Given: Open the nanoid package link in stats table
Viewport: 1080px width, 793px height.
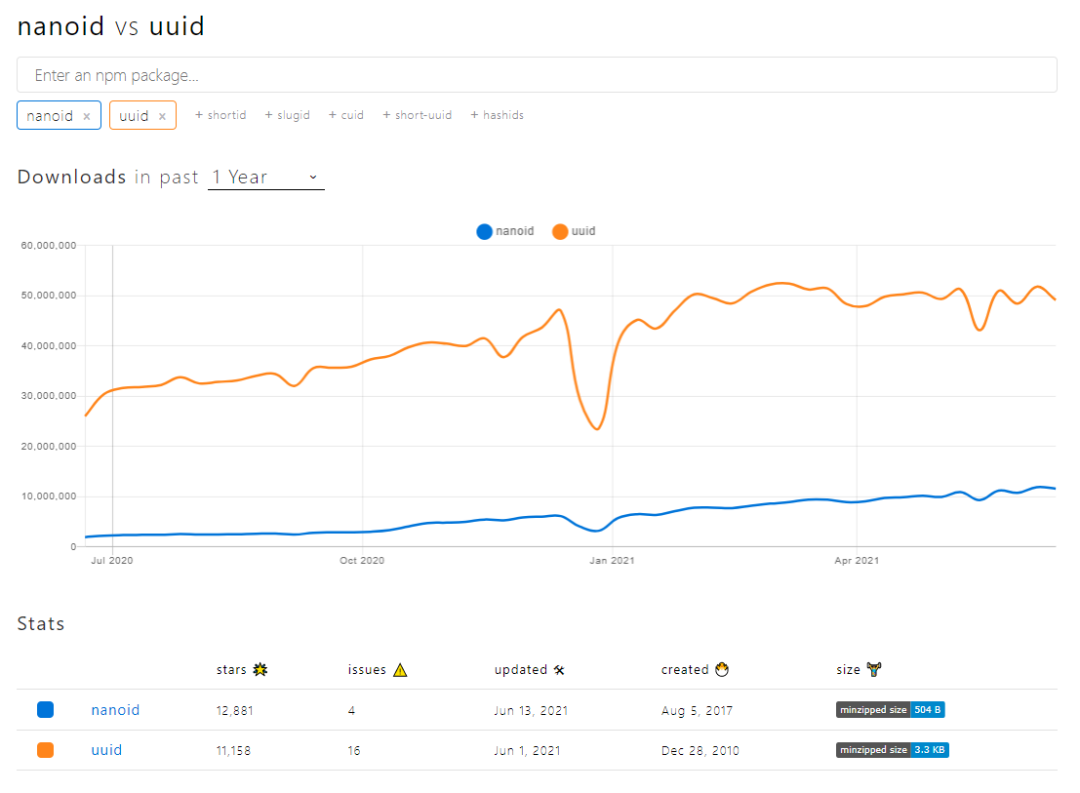Looking at the screenshot, I should (x=115, y=710).
